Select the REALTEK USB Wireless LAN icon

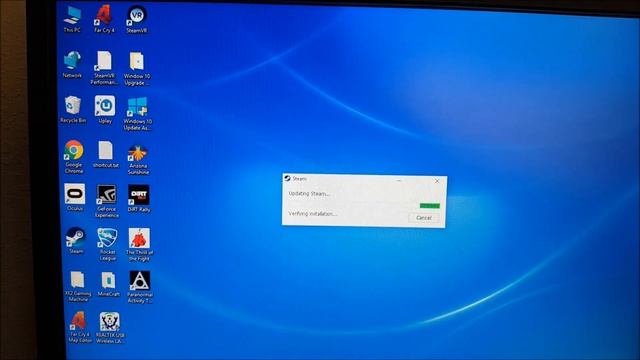110,328
